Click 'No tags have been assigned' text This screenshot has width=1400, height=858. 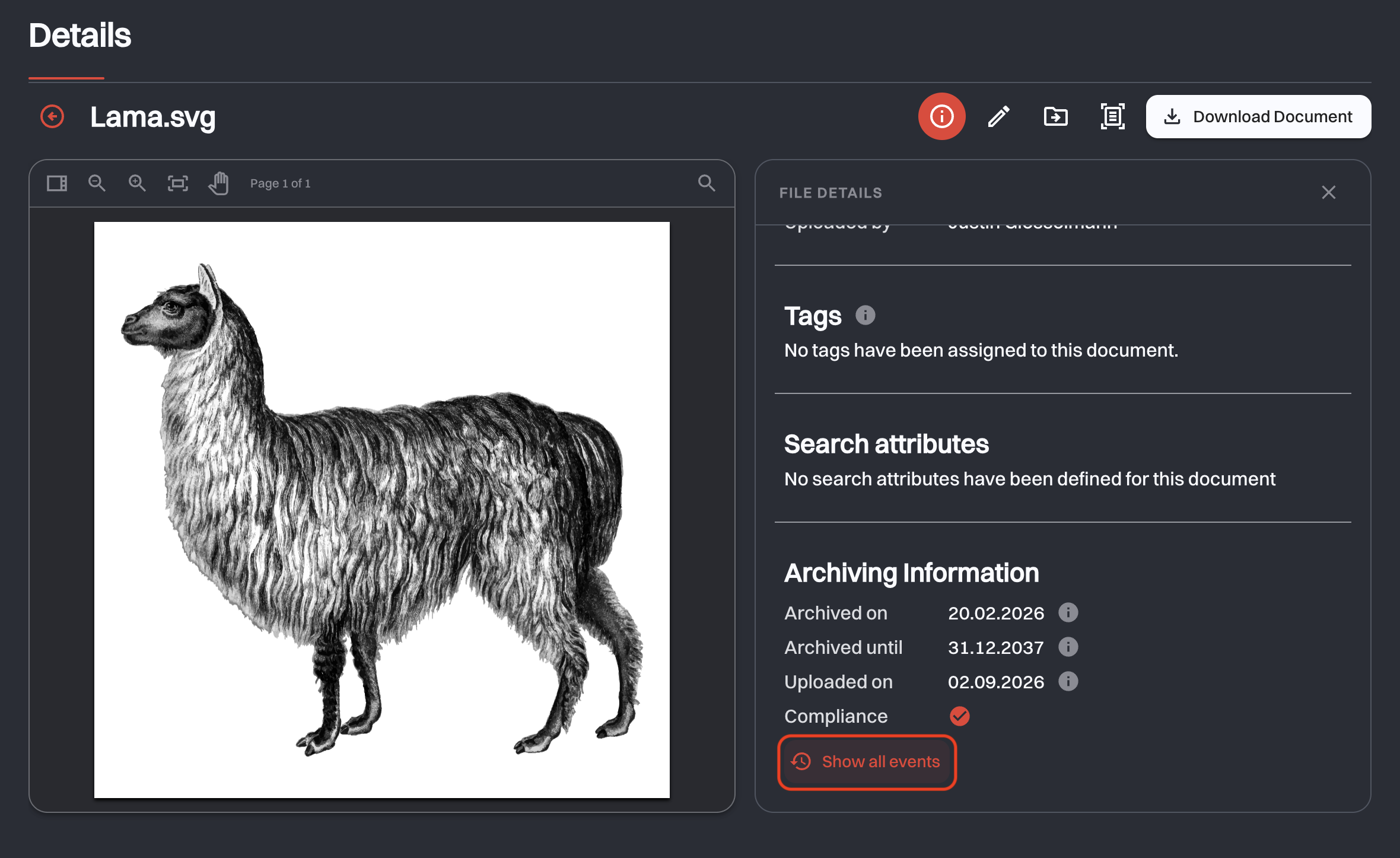coord(981,351)
